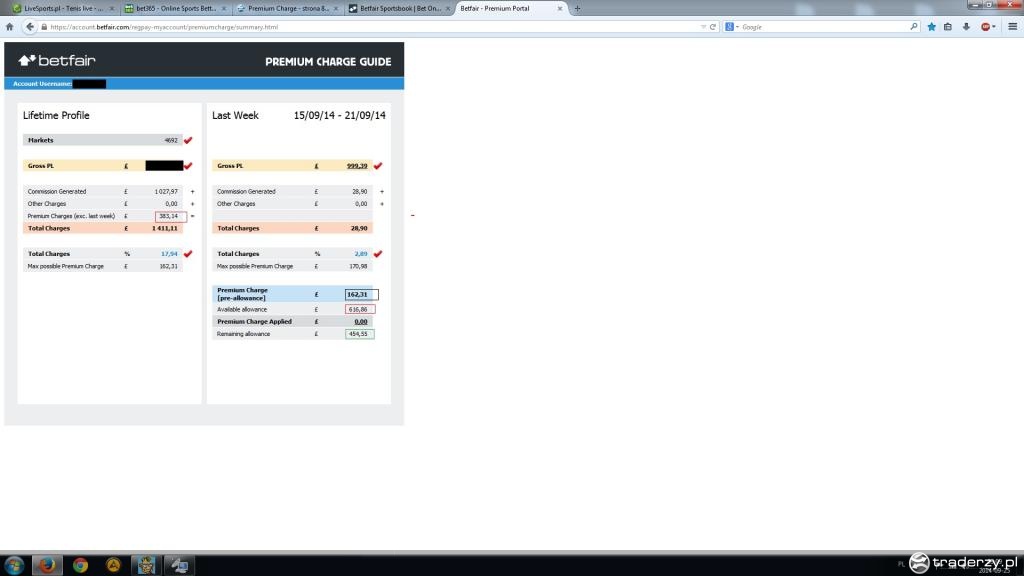Click the Remaining allowance value 454,55
The image size is (1024, 576).
360,334
